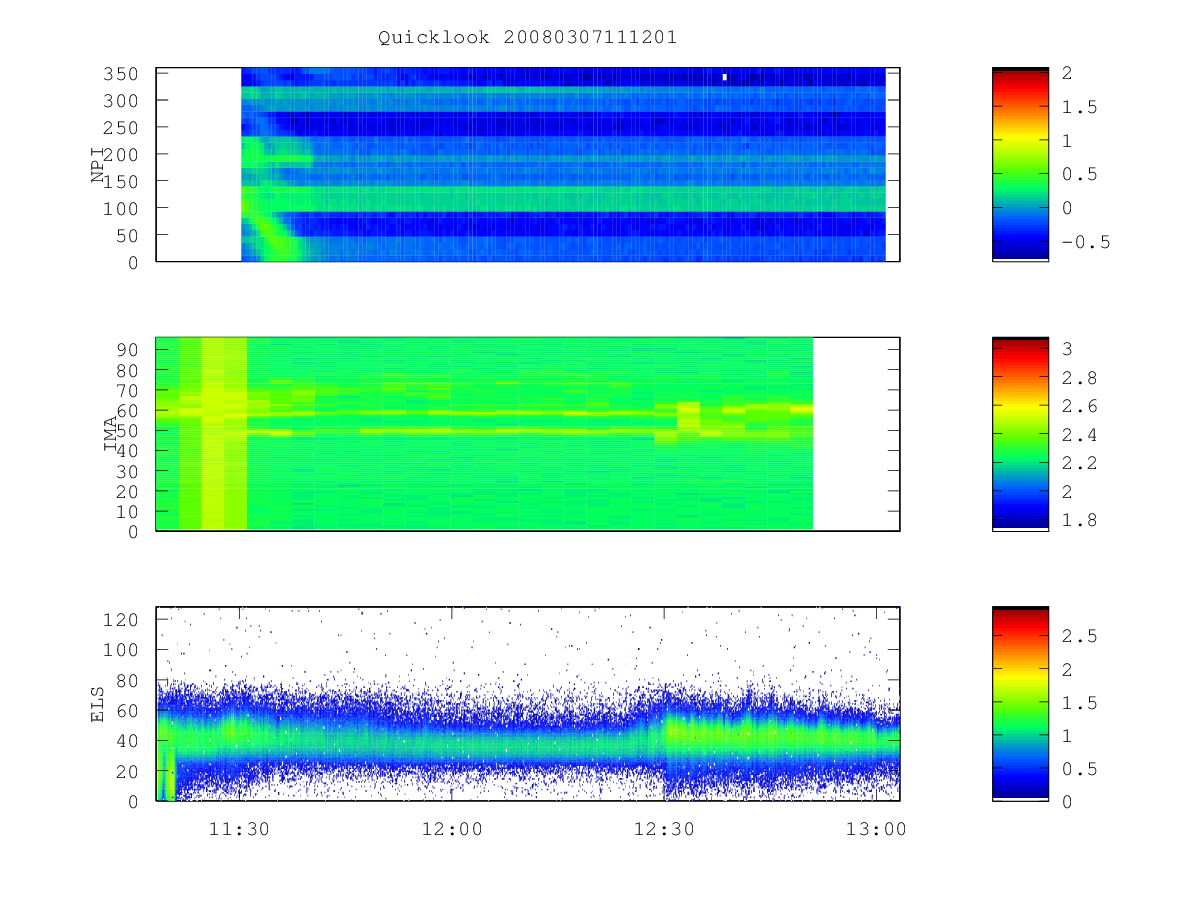Click the ELS color scale bar
Viewport: 1200px width, 900px height.
tap(1020, 704)
